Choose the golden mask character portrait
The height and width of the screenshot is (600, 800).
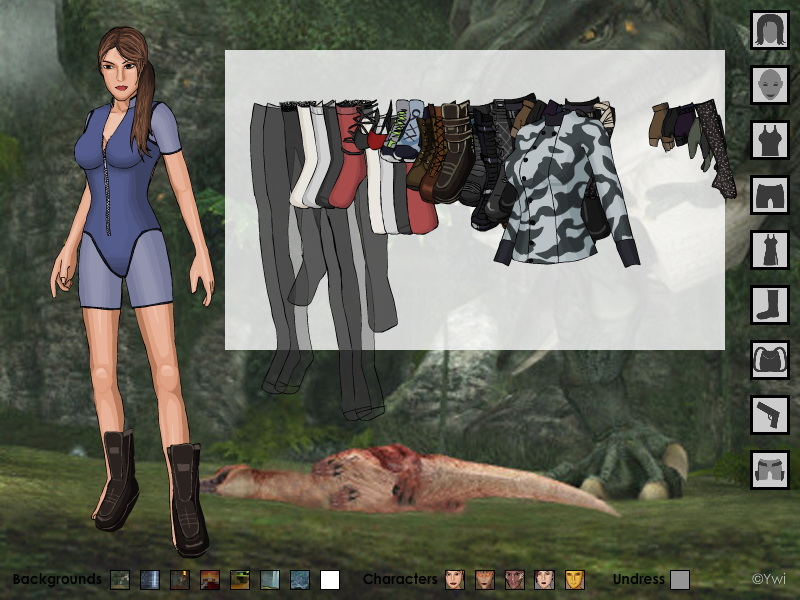pyautogui.click(x=574, y=580)
